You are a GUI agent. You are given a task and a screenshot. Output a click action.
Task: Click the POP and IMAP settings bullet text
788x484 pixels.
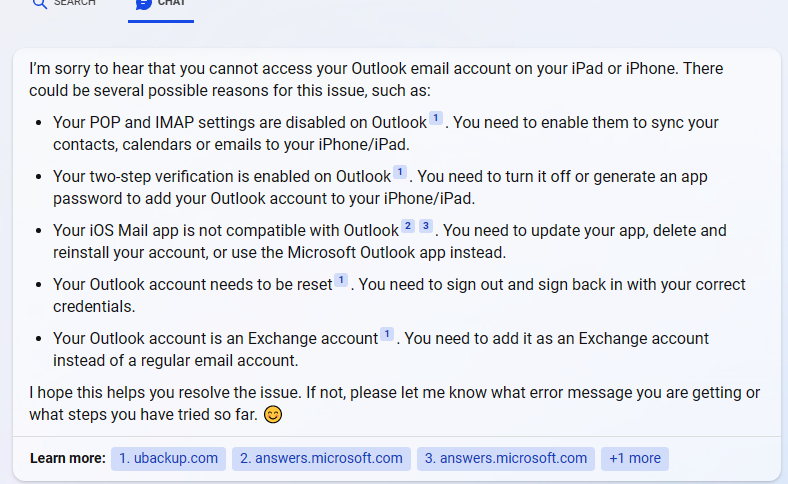[240, 124]
